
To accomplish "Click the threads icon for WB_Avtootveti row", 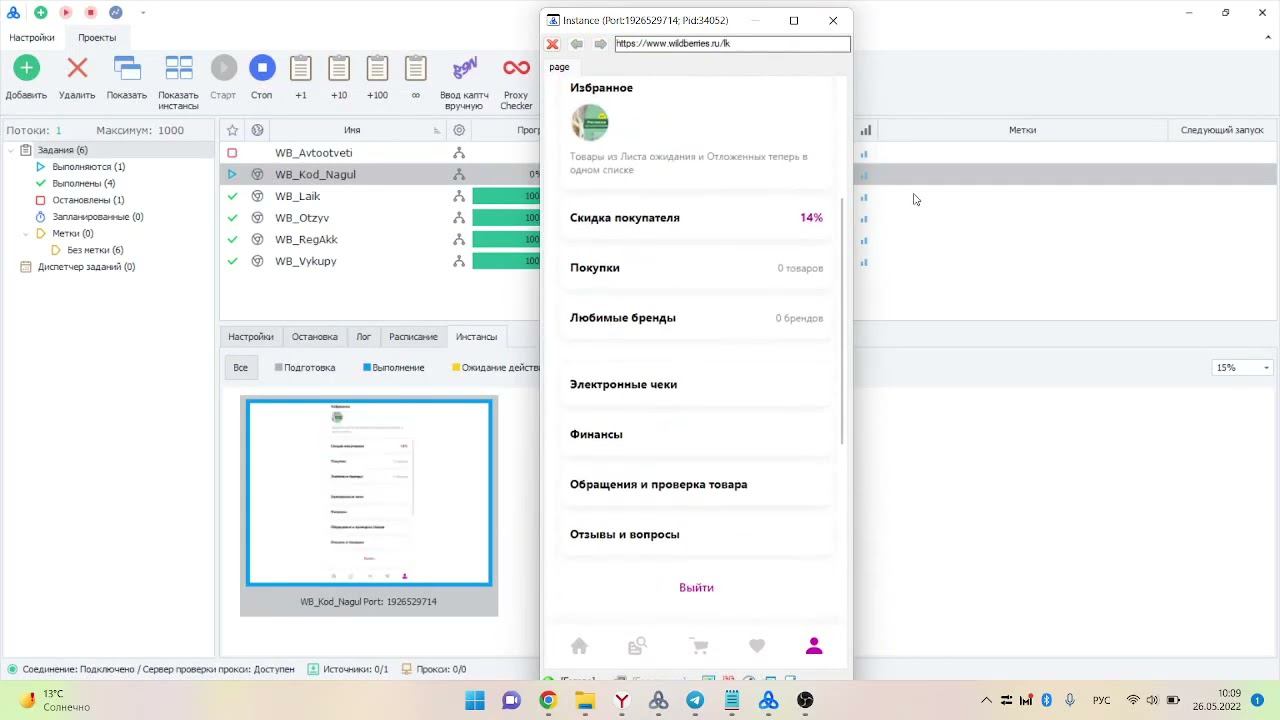I will pos(459,153).
